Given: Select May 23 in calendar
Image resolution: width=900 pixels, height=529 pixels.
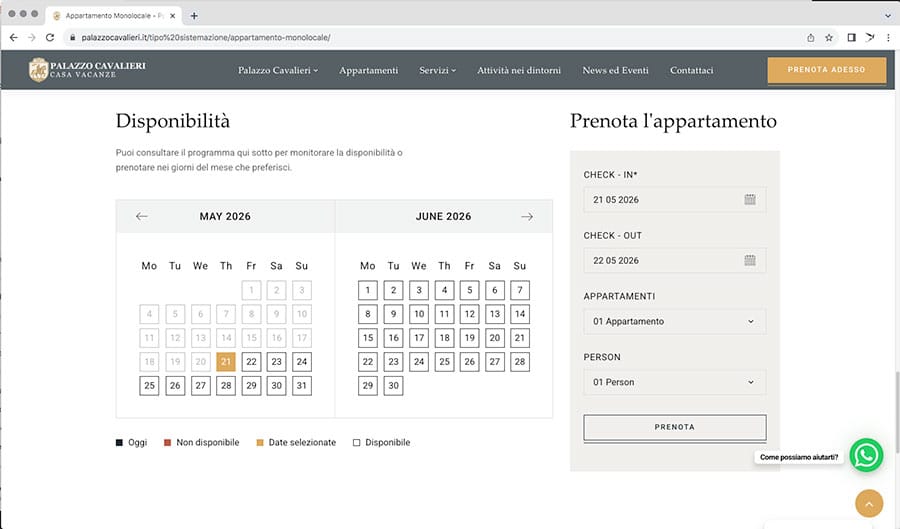Looking at the screenshot, I should point(277,361).
